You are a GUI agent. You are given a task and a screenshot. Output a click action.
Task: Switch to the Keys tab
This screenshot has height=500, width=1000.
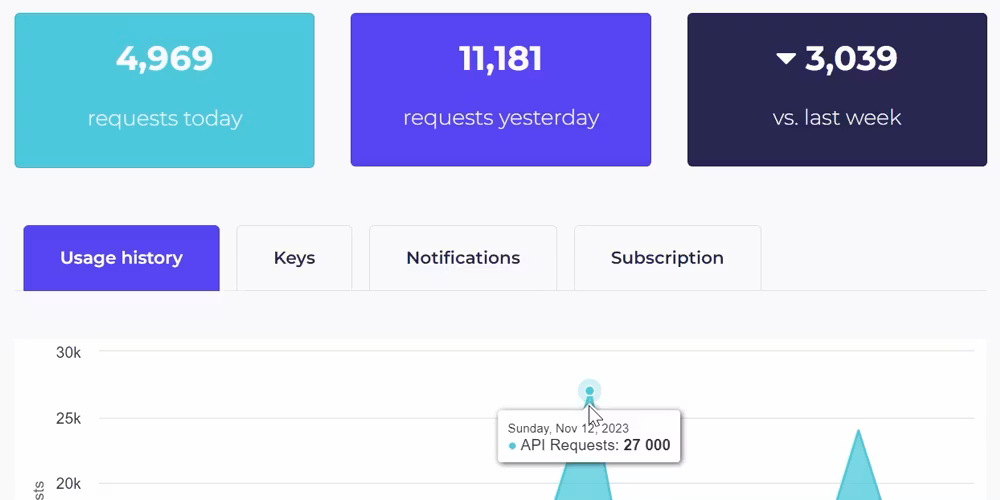click(294, 258)
